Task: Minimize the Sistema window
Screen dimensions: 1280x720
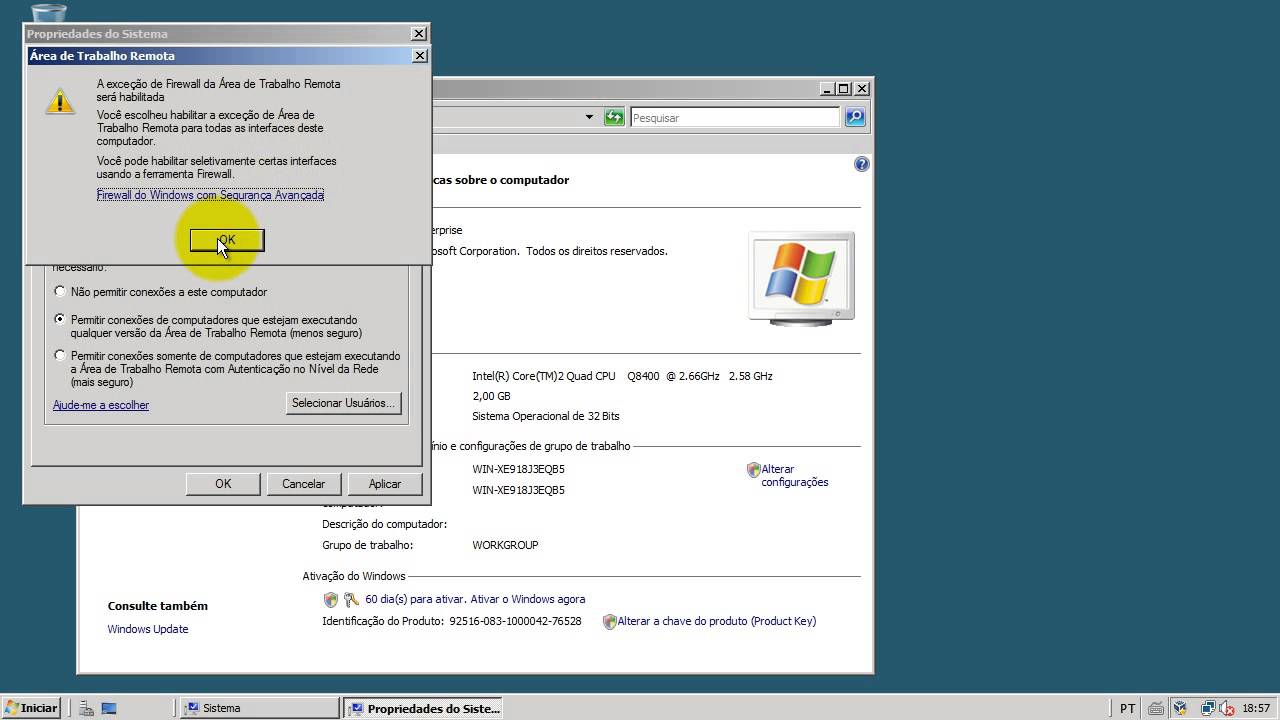Action: click(x=828, y=88)
